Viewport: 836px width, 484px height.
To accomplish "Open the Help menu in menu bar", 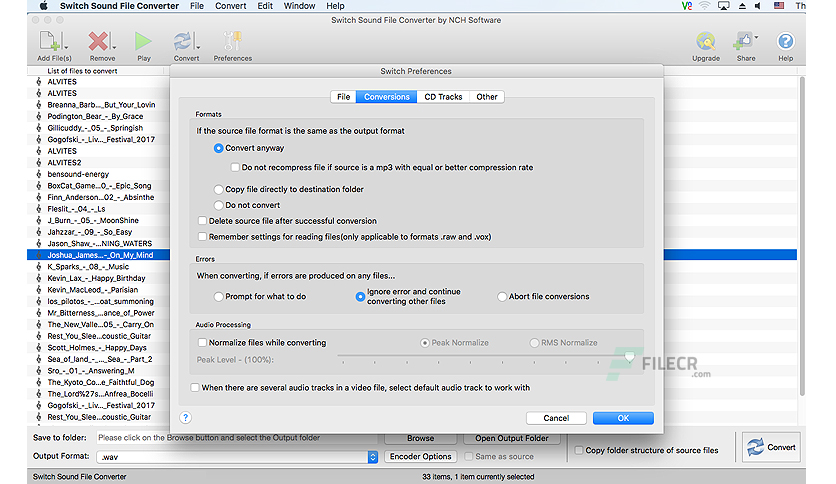I will tap(335, 6).
